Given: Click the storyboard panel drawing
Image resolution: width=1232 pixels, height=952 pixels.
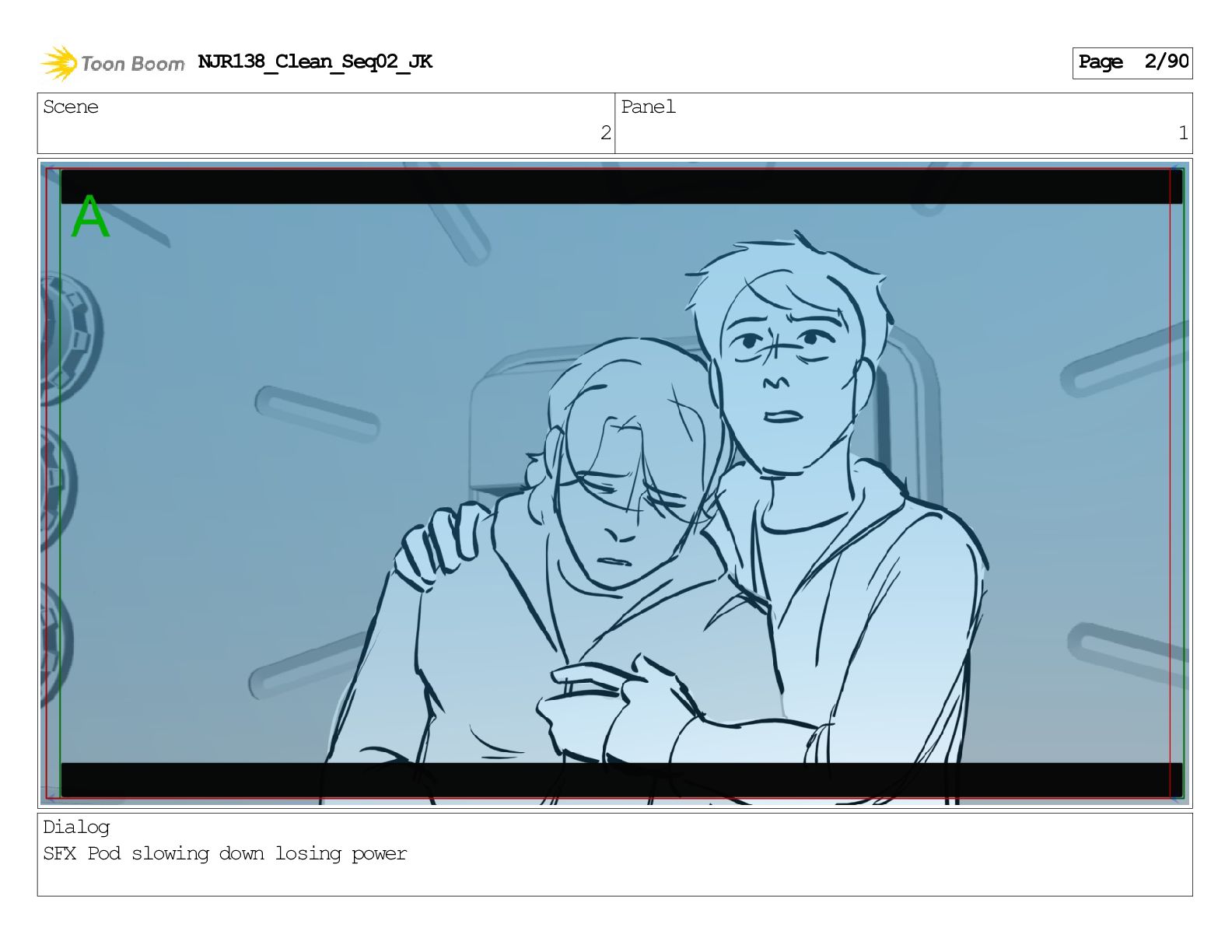Looking at the screenshot, I should pos(614,483).
